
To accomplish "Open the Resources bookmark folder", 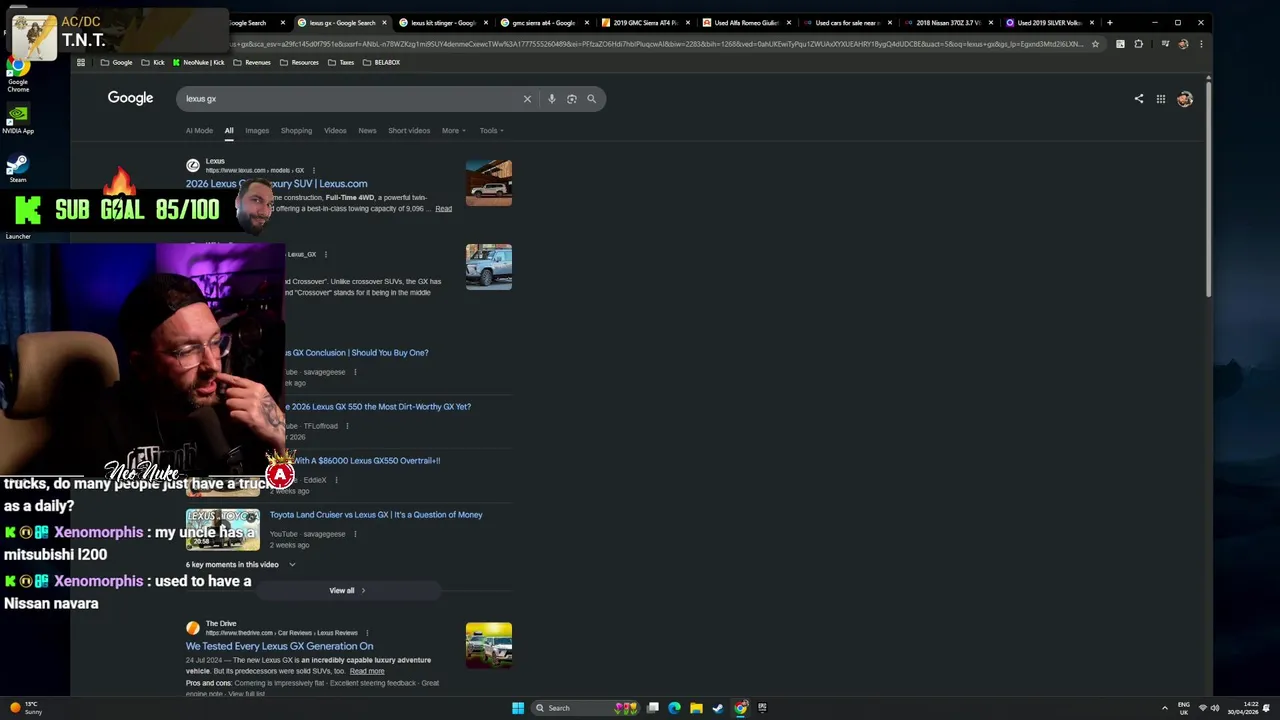I will coord(299,62).
